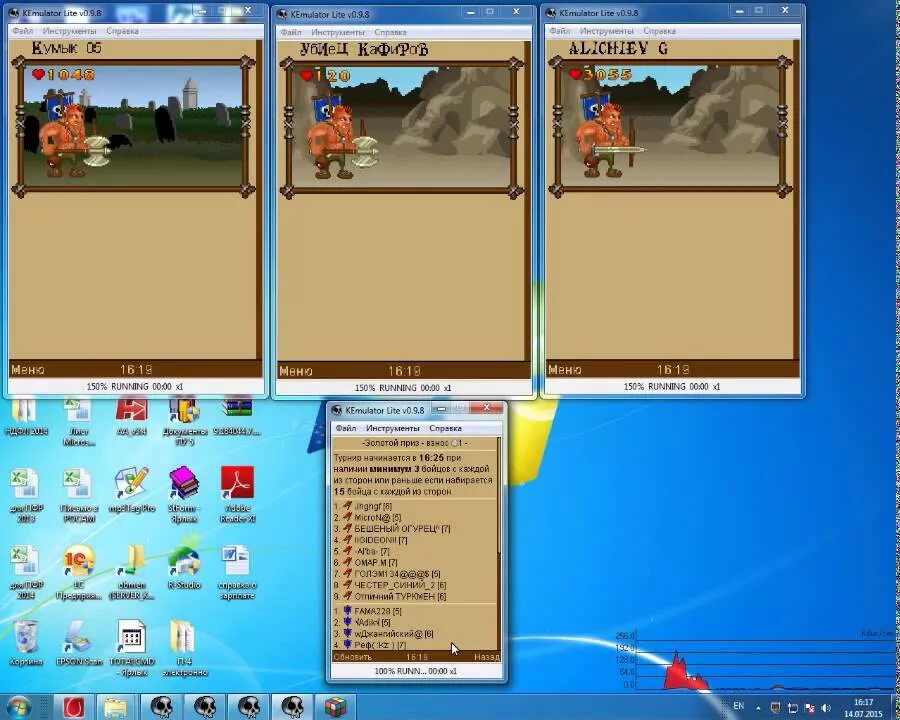Open Файл menu in Кумык 05 window
The image size is (900, 720).
(23, 31)
